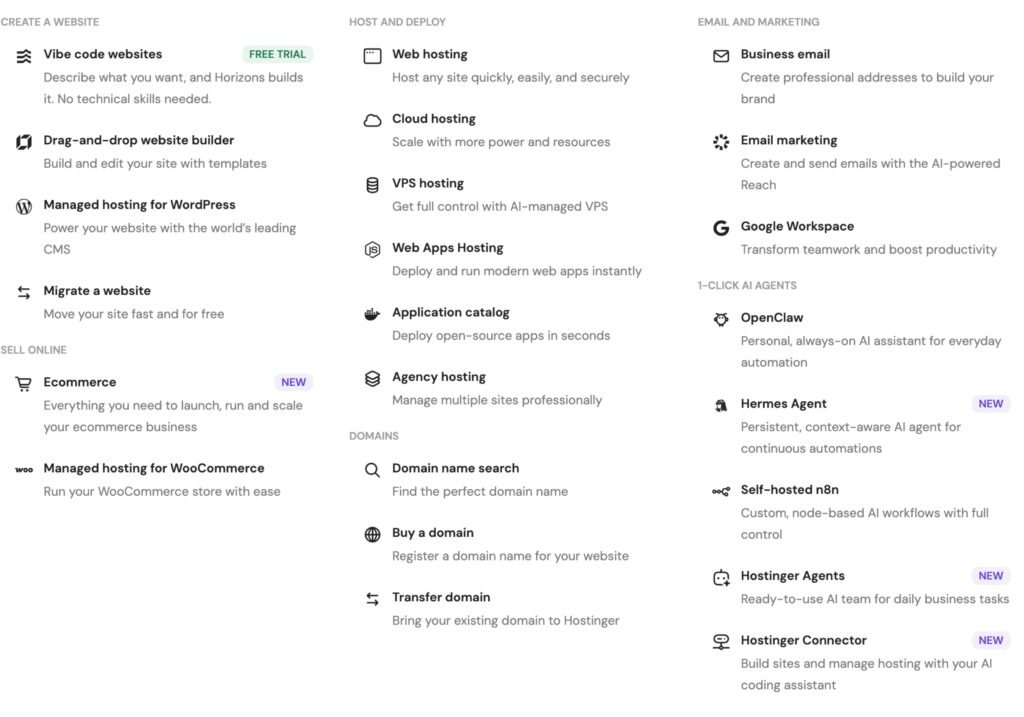This screenshot has height=717, width=1024.
Task: Open Vibe code websites
Action: (x=103, y=54)
